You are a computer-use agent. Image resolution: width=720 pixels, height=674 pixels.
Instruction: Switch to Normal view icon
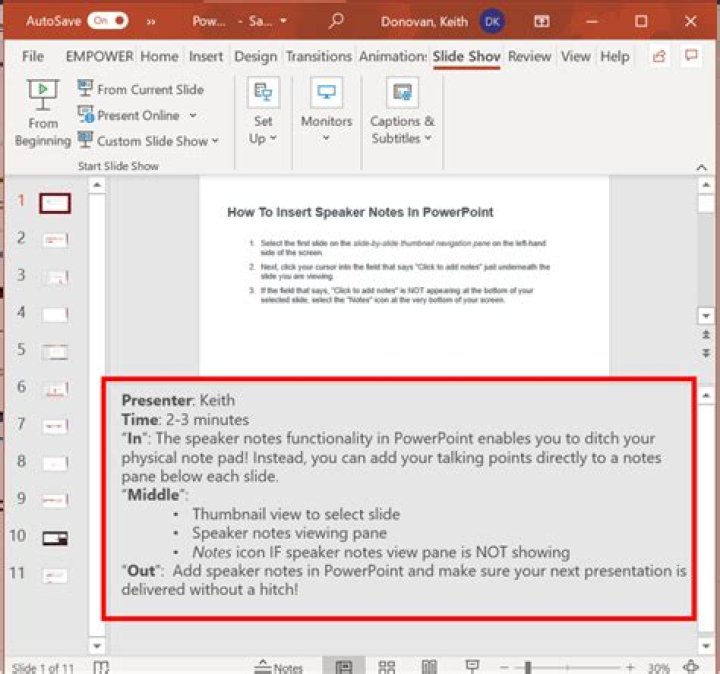pos(344,667)
